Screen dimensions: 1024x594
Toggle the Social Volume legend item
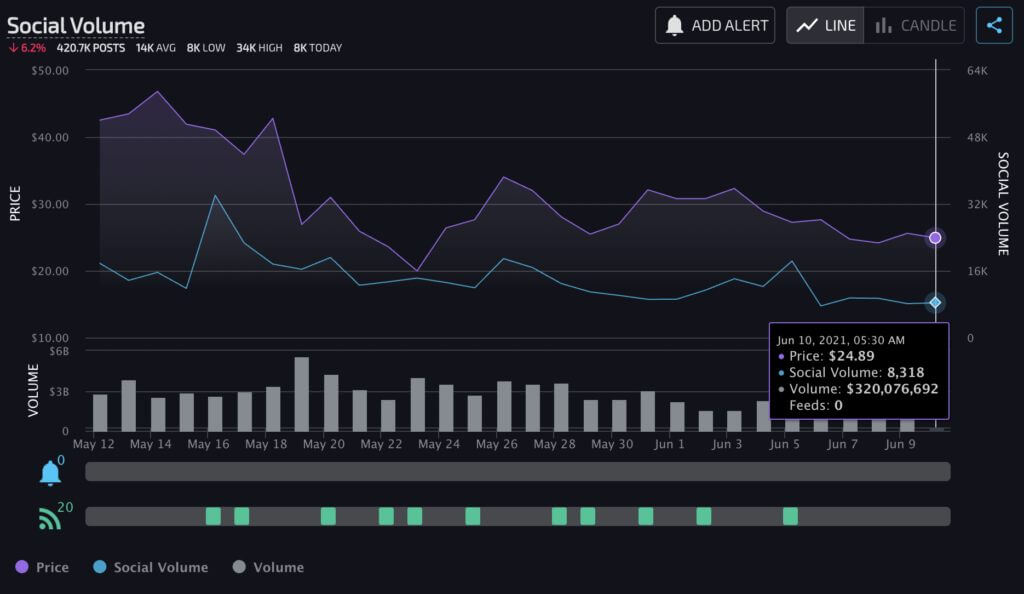click(x=151, y=567)
